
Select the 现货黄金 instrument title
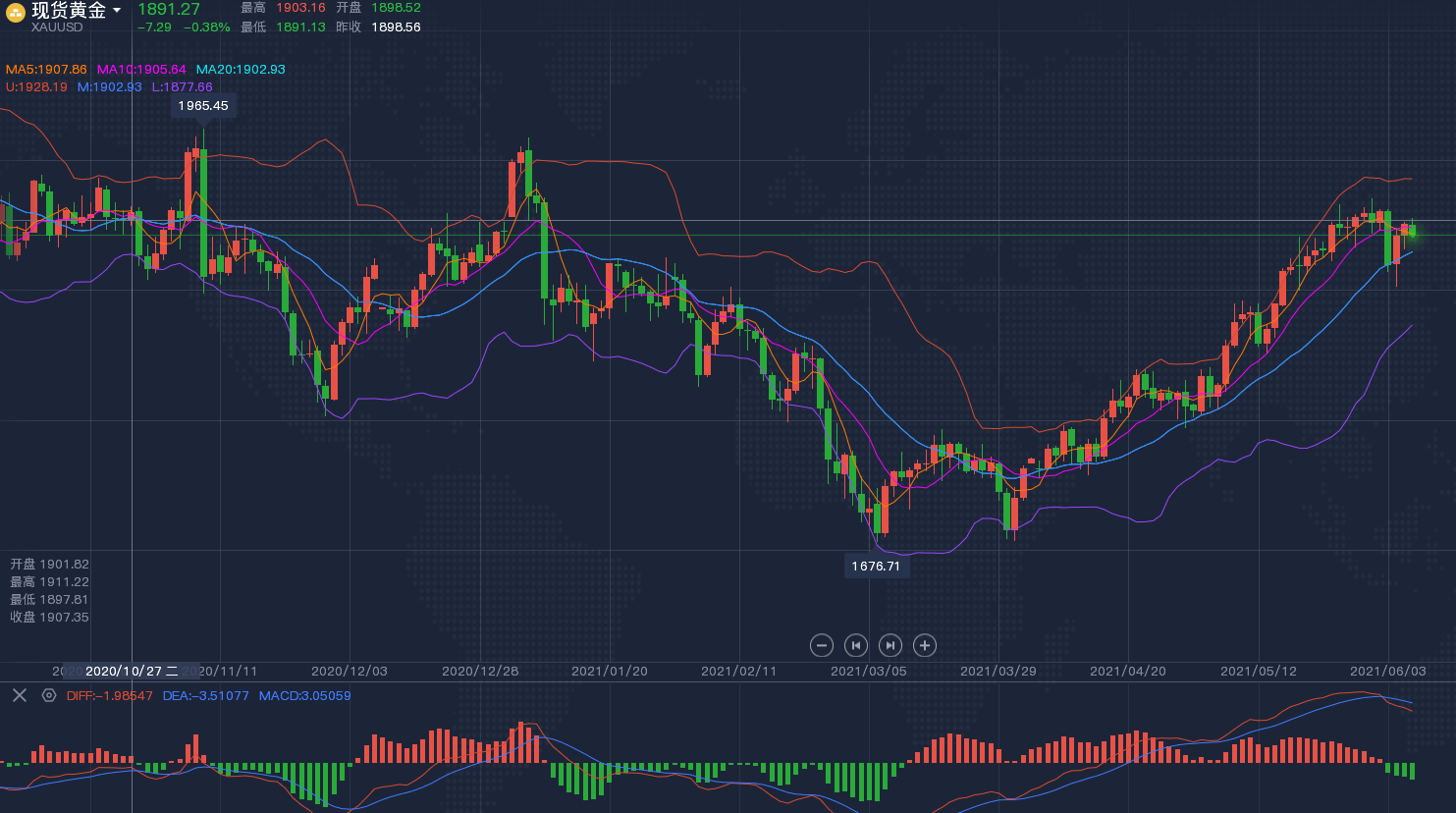[69, 11]
